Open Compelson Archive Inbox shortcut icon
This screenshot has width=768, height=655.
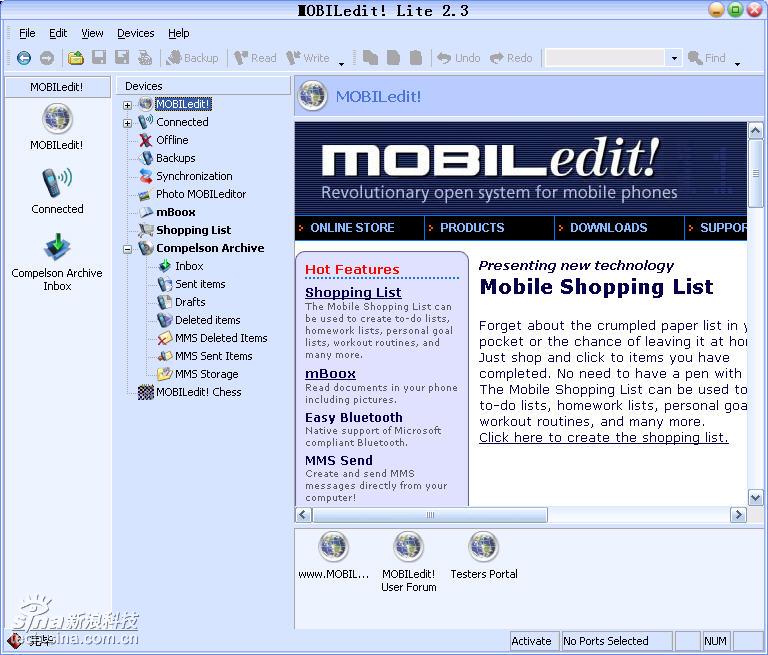57,246
